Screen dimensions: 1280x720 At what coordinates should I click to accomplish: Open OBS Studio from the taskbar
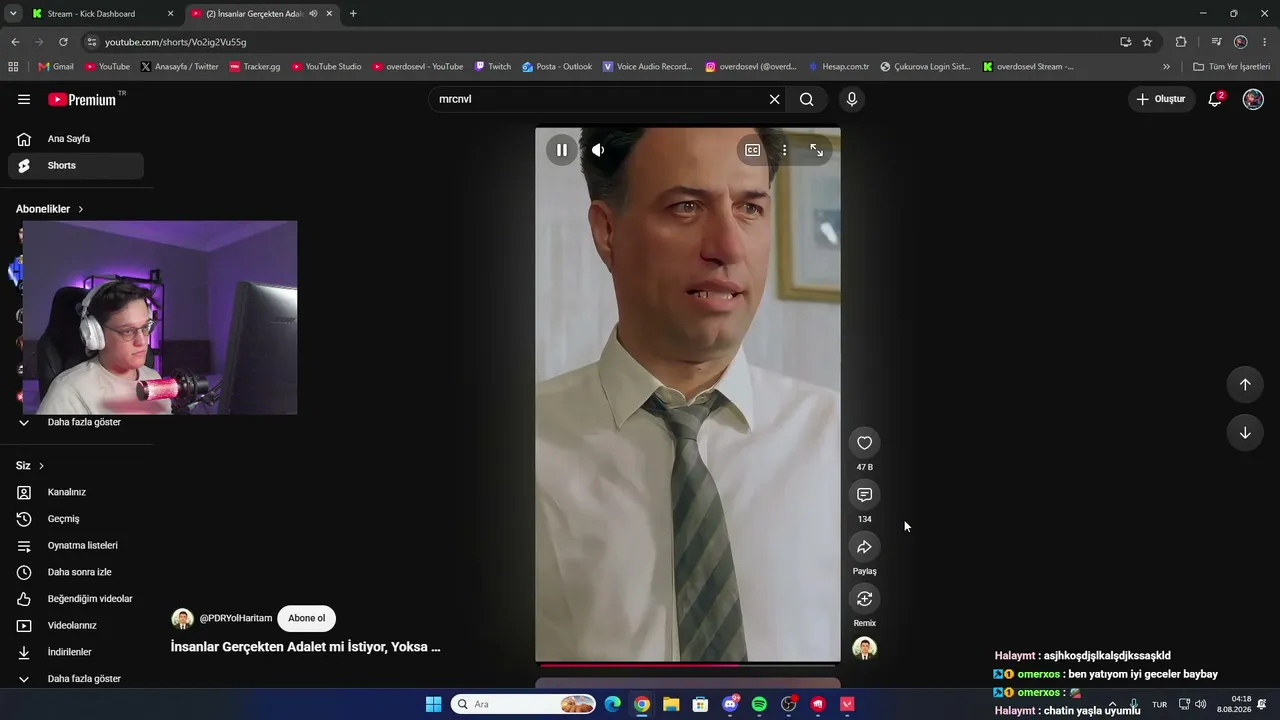[x=789, y=705]
